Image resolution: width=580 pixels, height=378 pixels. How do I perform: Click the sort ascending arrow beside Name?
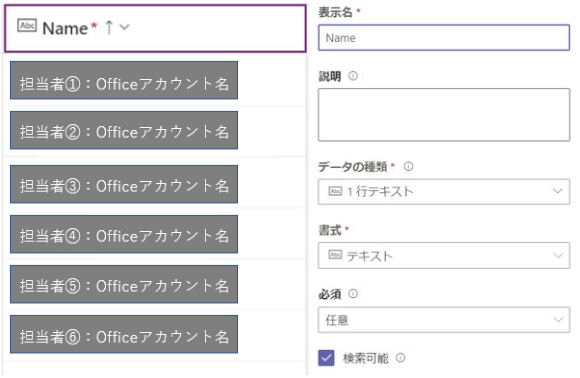(109, 27)
